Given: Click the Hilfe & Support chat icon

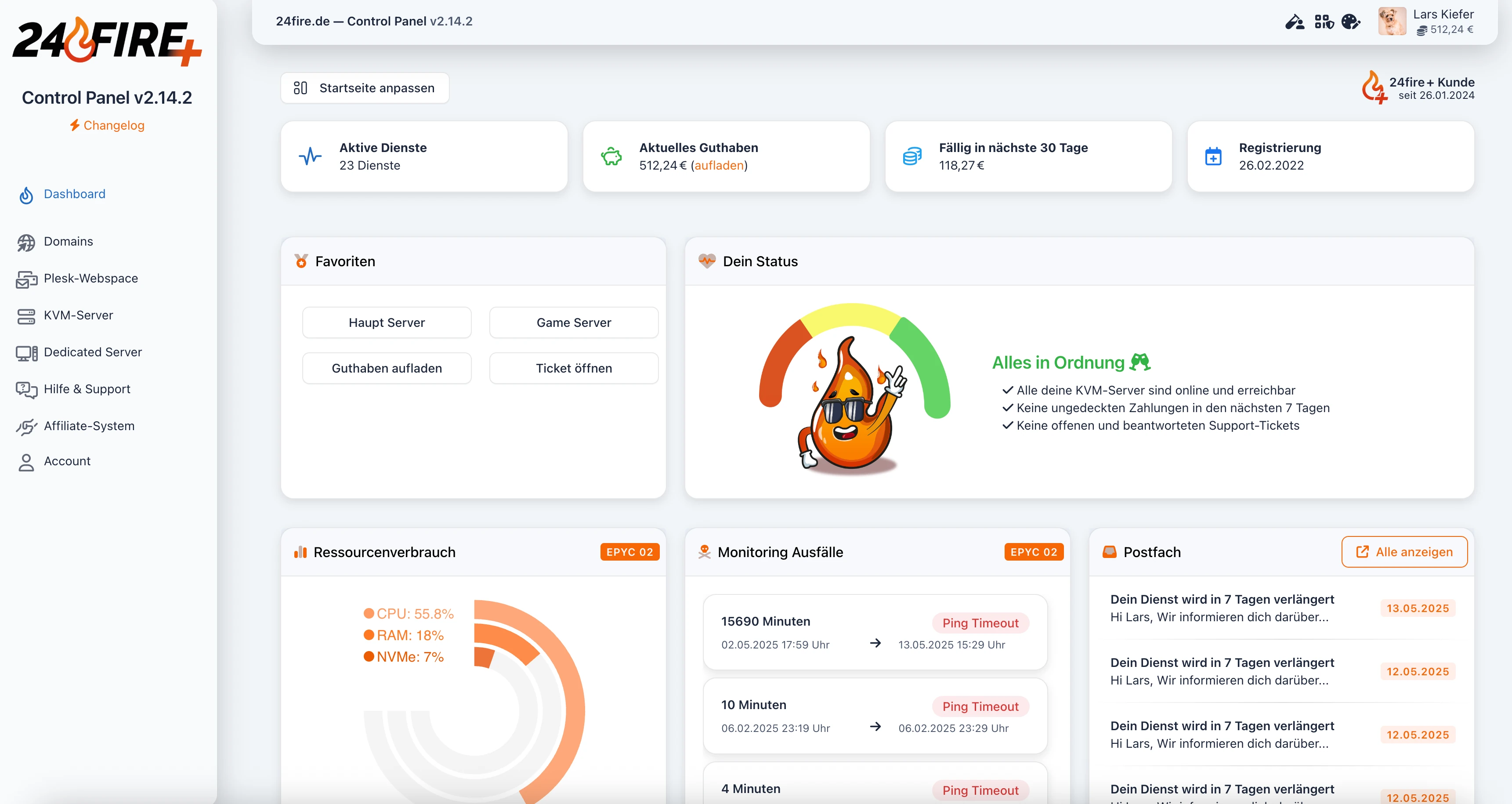Looking at the screenshot, I should (x=26, y=390).
